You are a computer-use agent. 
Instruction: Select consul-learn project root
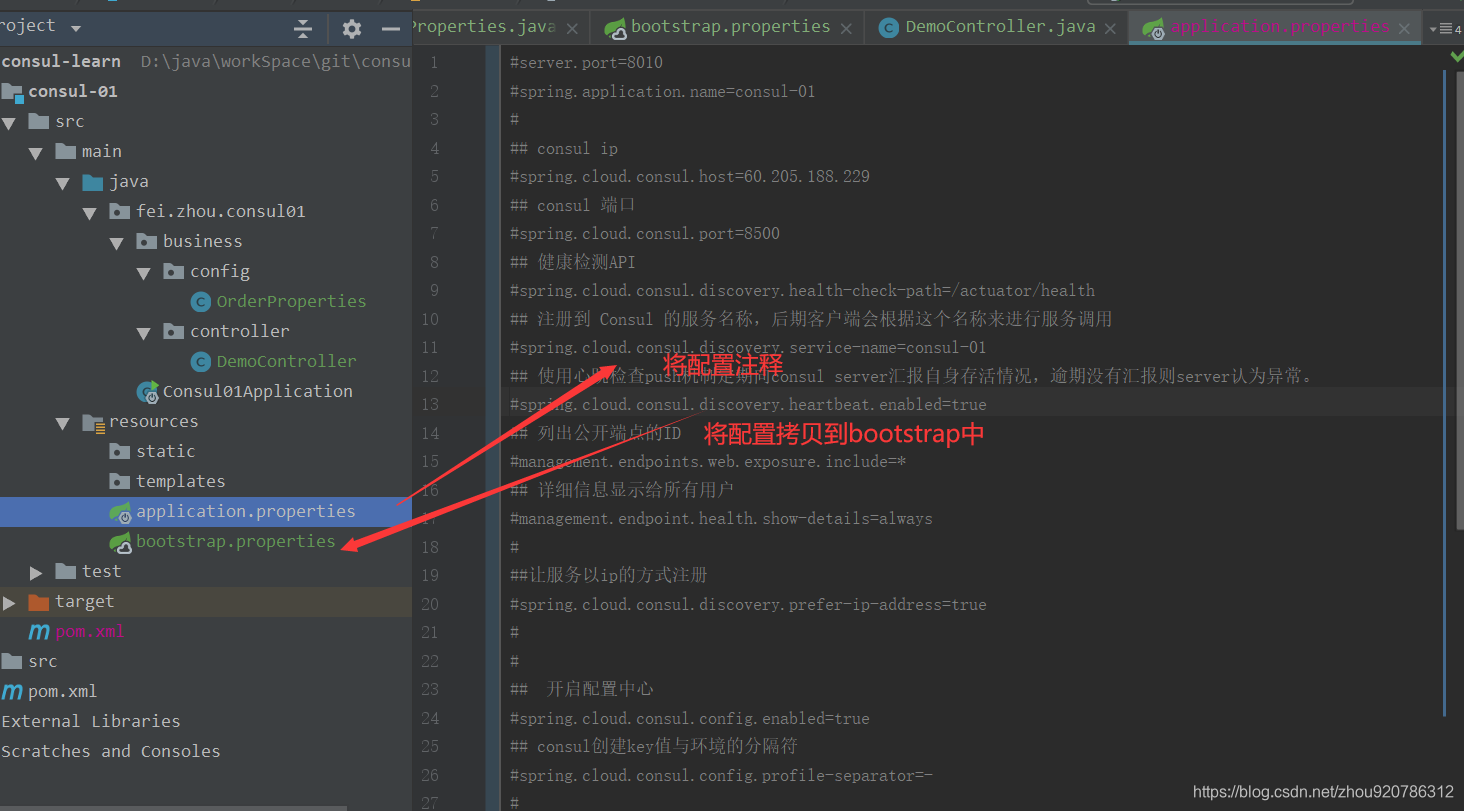60,61
